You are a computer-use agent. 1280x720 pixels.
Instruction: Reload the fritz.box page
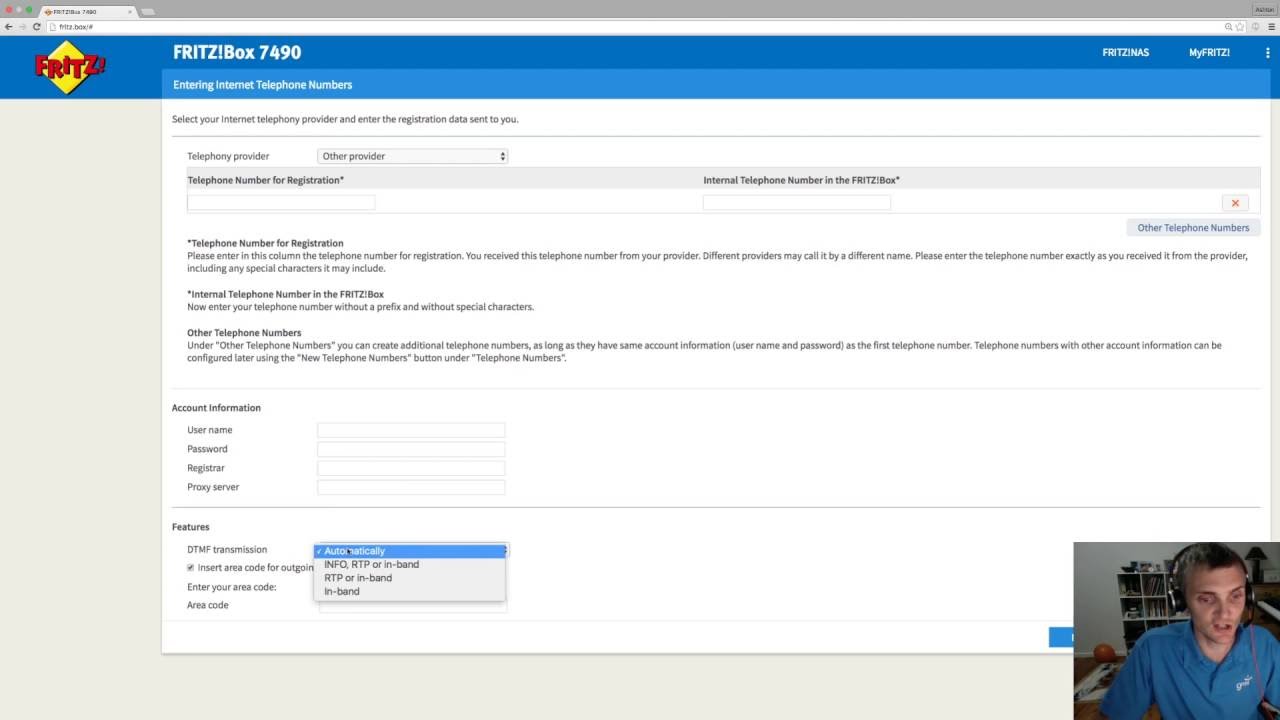point(36,26)
